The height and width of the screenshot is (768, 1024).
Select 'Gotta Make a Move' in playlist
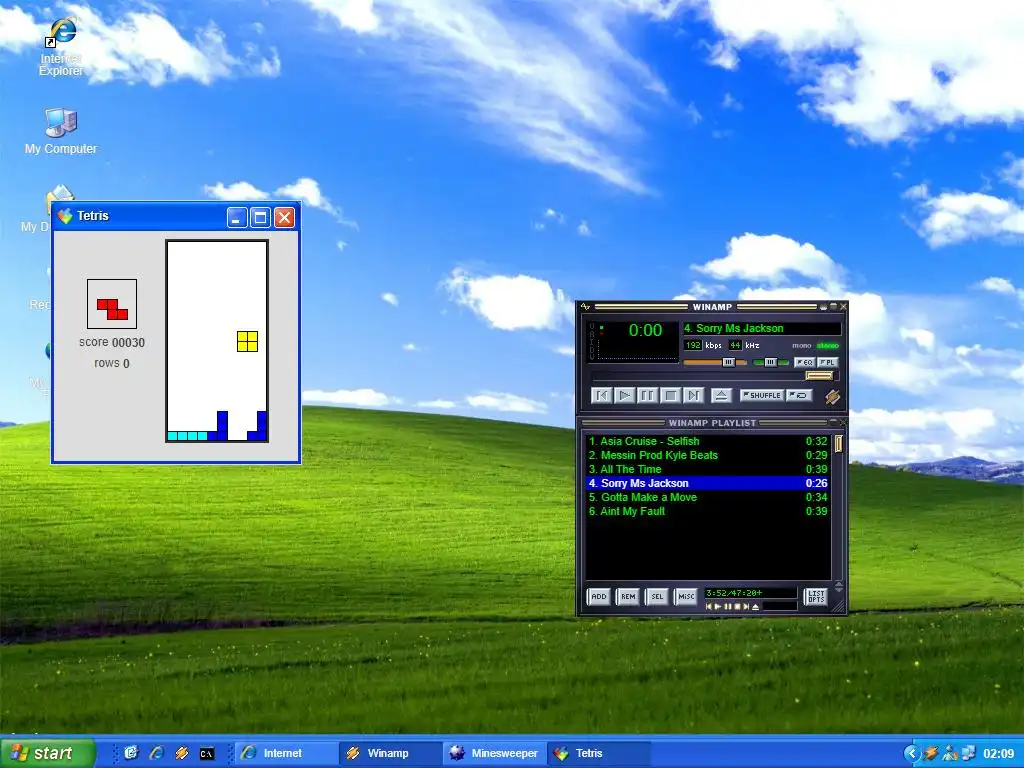708,497
